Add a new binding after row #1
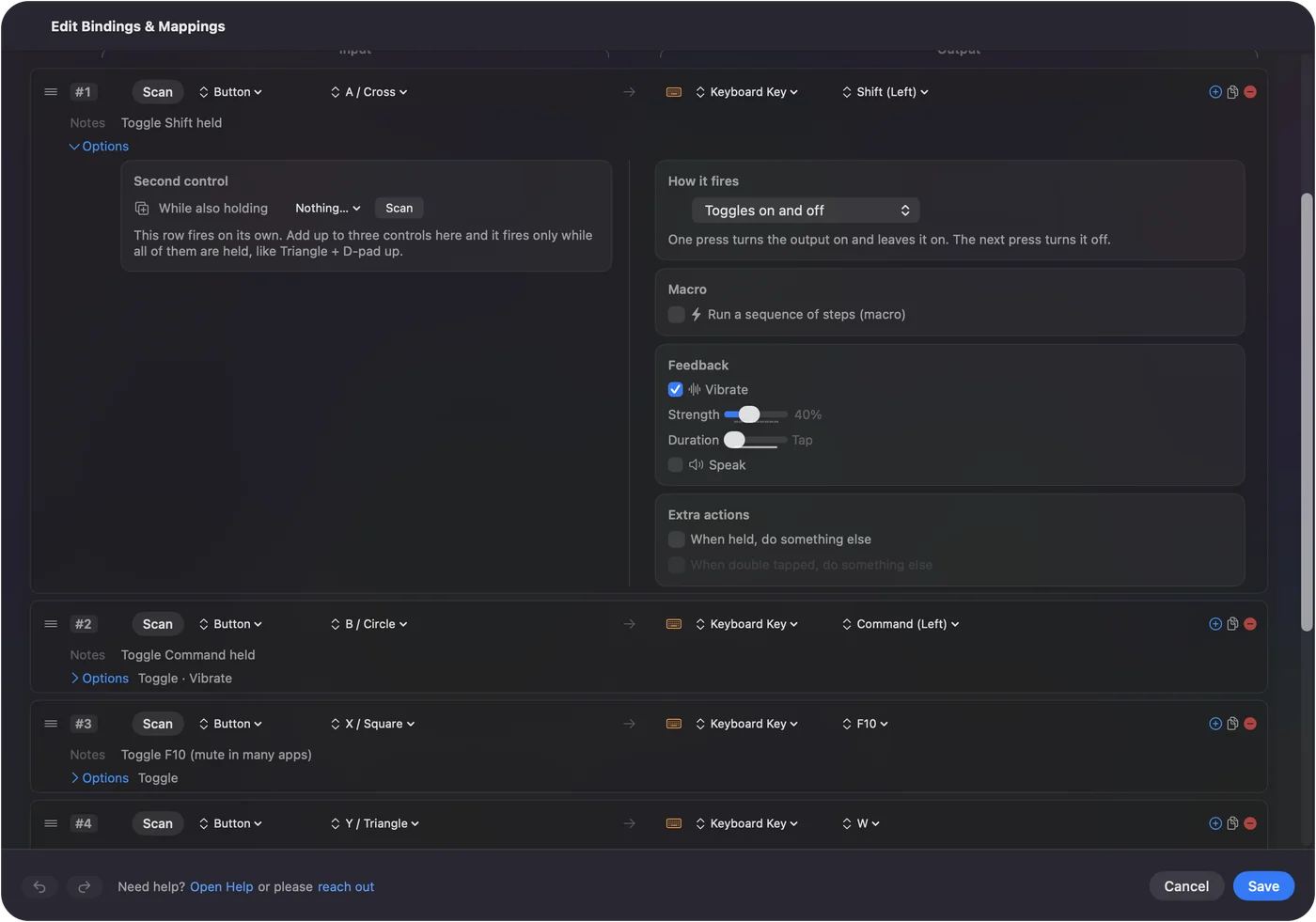1316x922 pixels. coord(1215,92)
